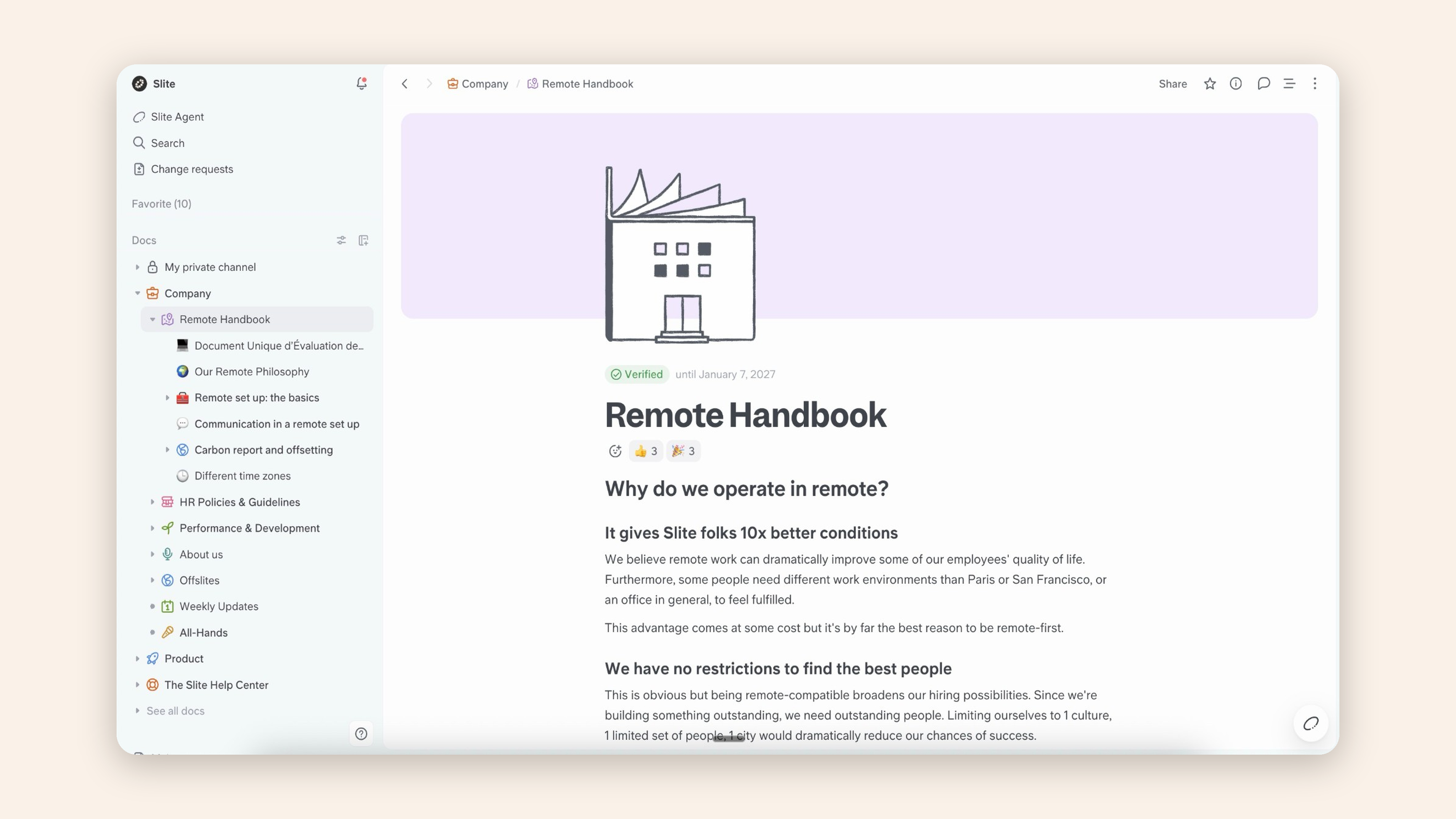Open the three-dot more menu
The image size is (1456, 819).
(1315, 84)
